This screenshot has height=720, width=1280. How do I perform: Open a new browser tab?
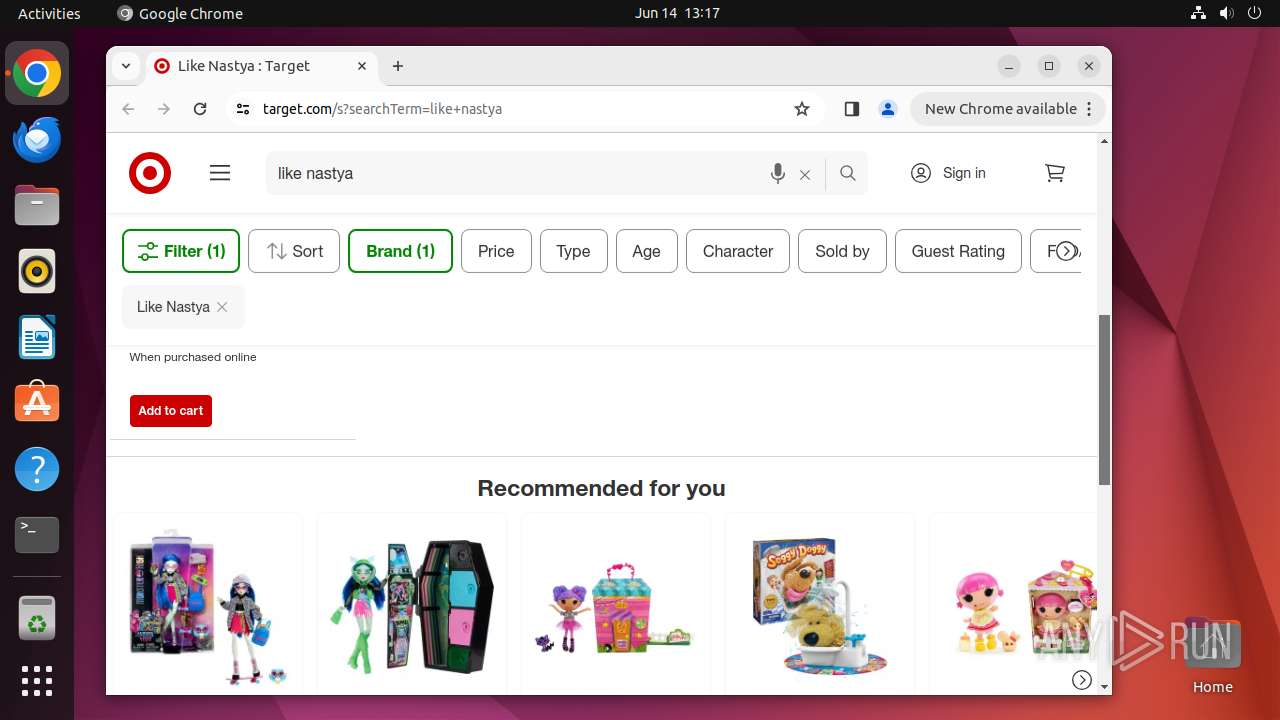pos(398,66)
